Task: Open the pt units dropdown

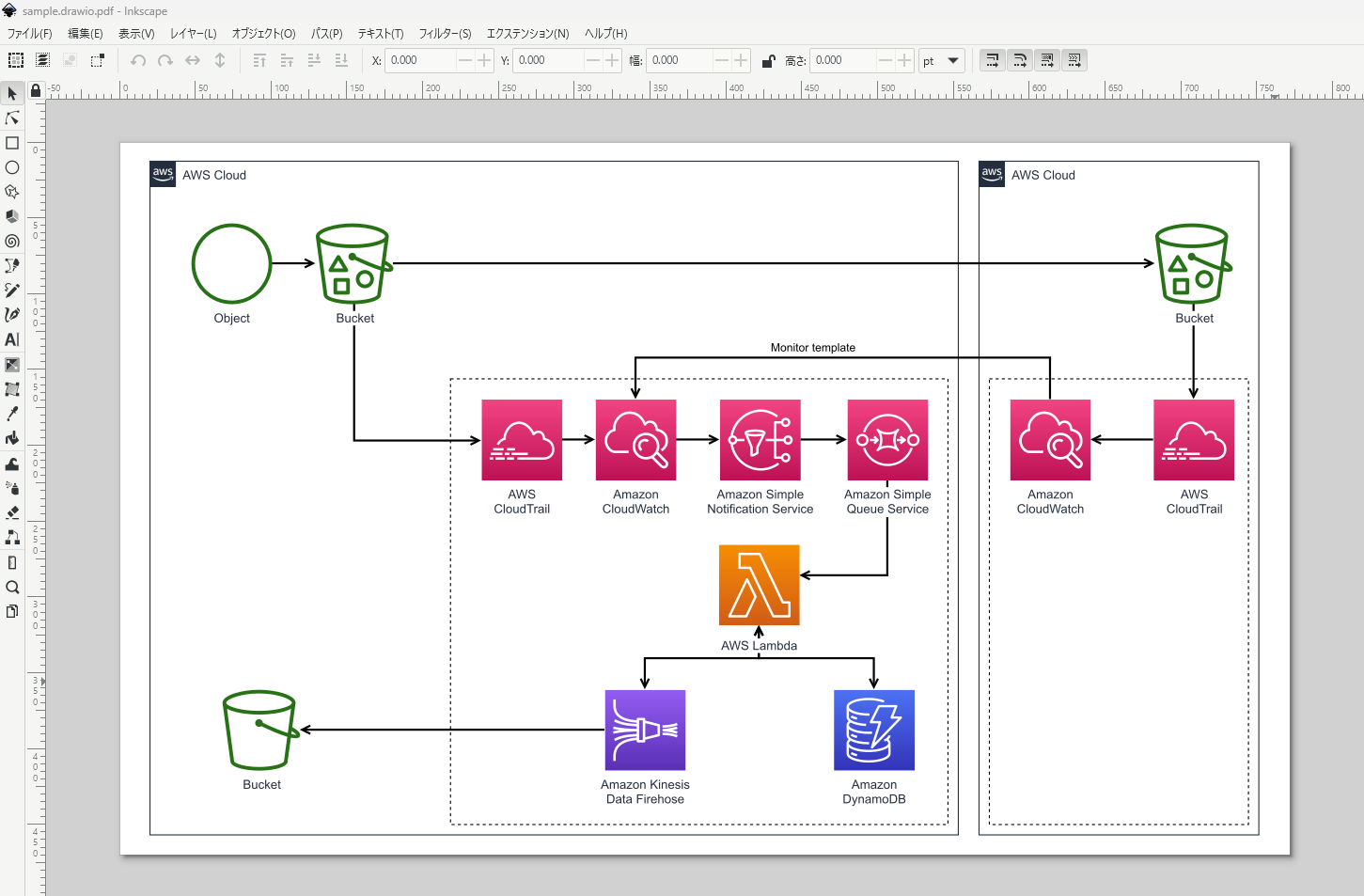Action: pos(942,60)
